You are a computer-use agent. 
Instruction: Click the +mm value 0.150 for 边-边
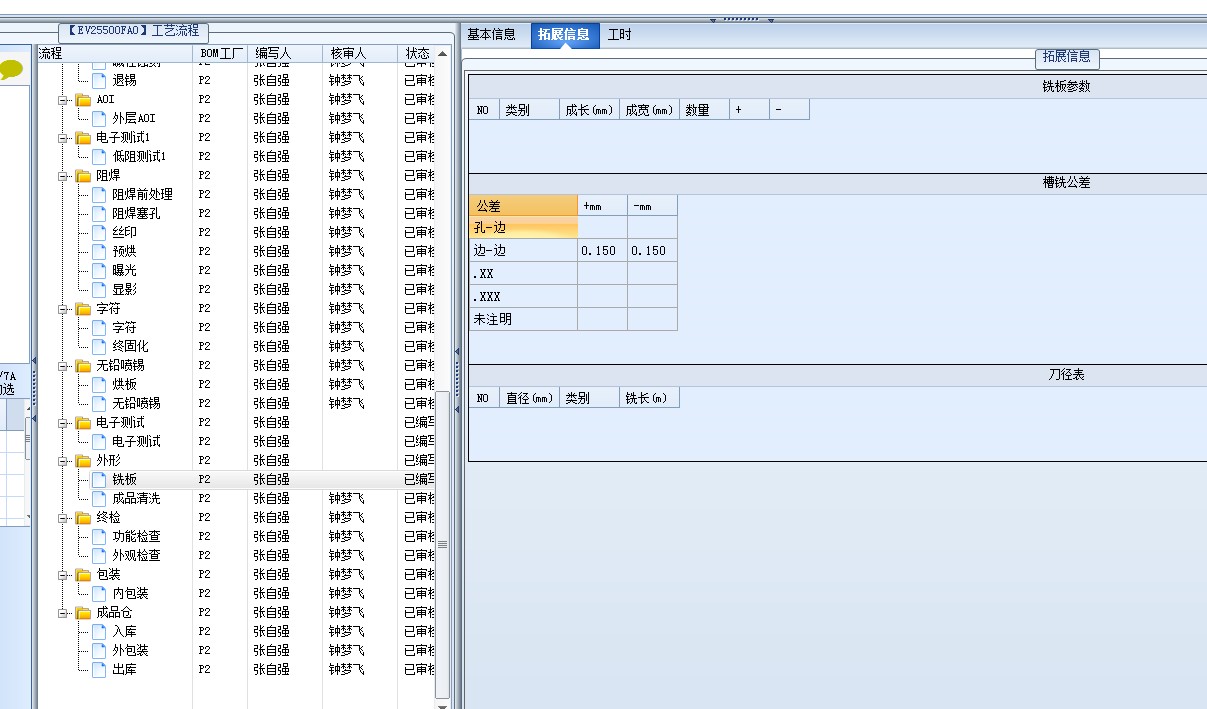(603, 251)
